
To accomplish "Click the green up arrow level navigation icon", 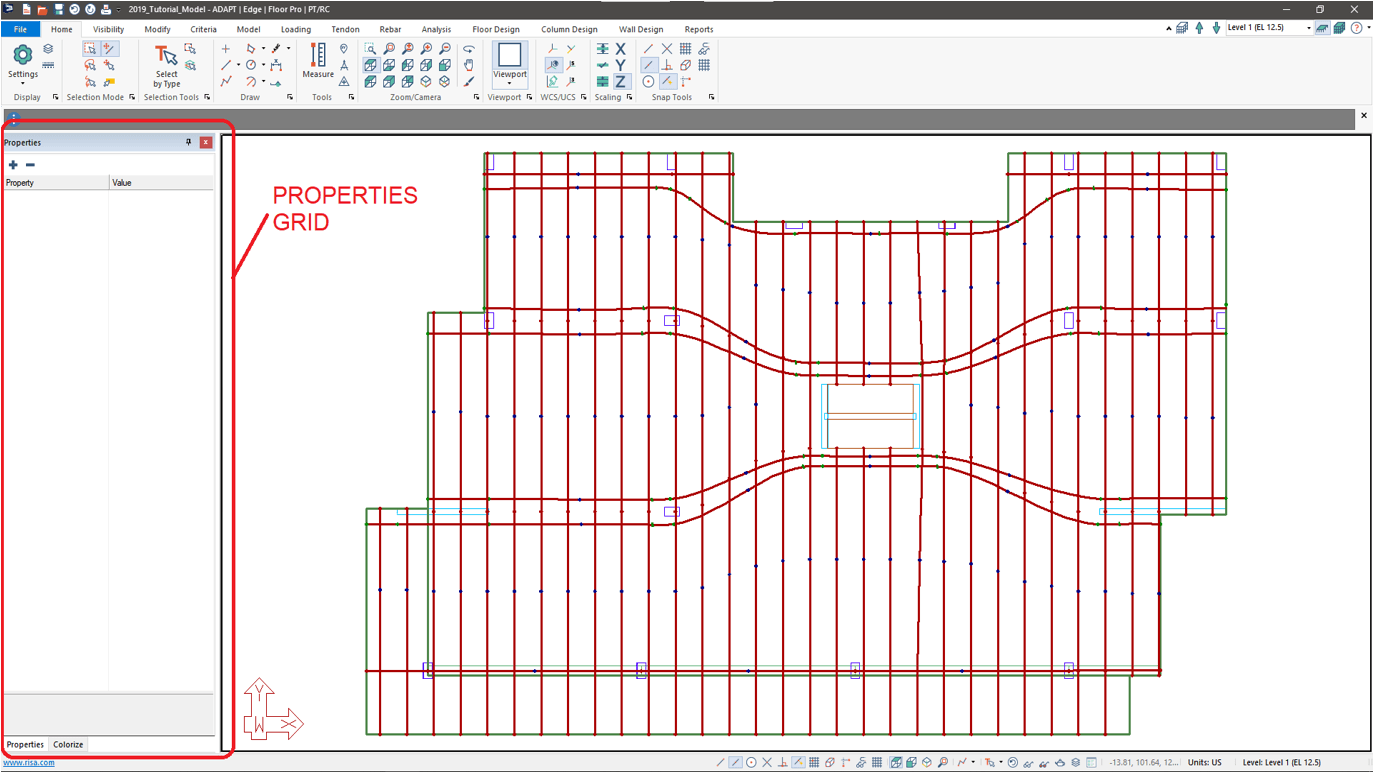I will pos(1199,27).
